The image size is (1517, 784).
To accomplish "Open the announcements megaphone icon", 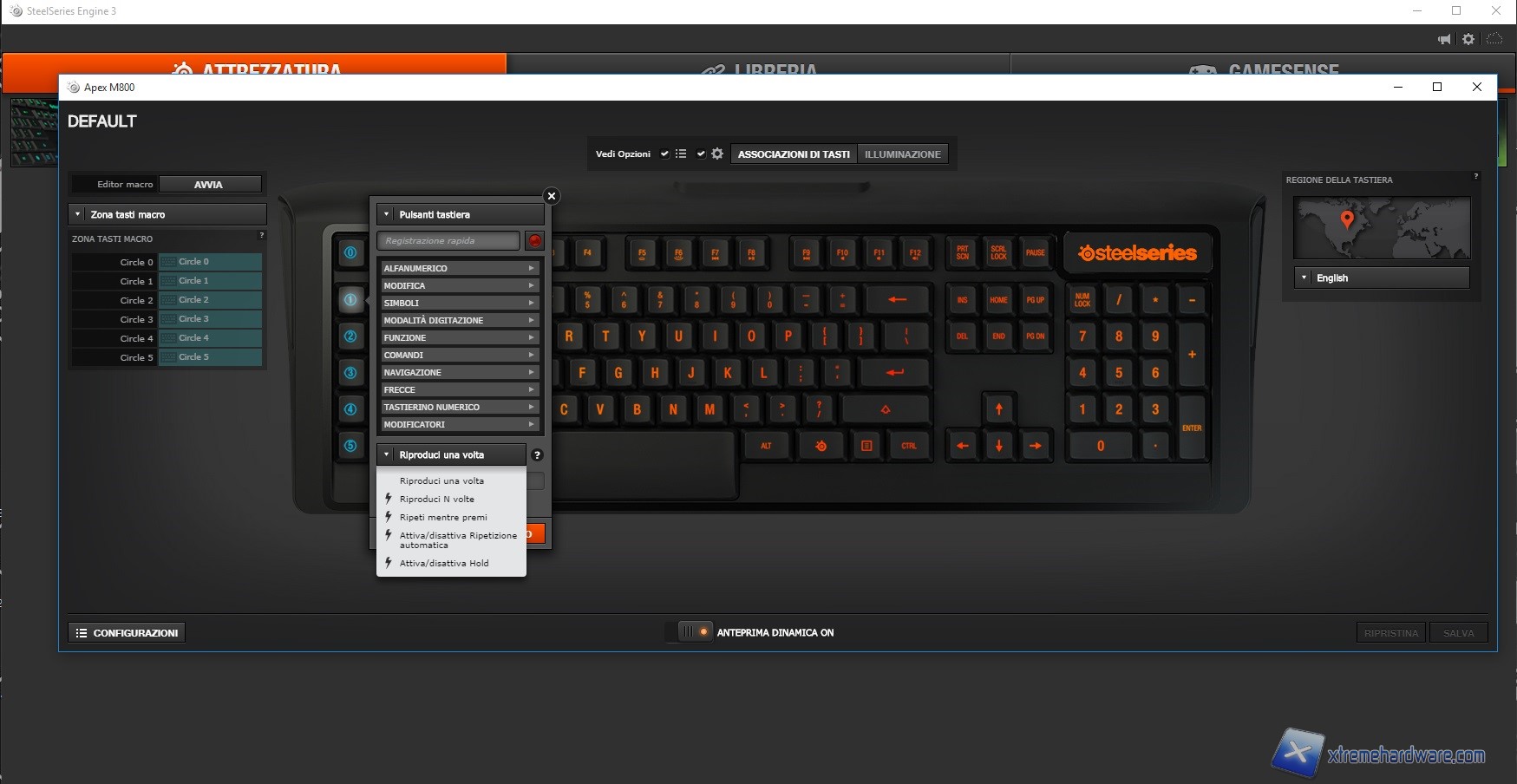I will (1444, 39).
